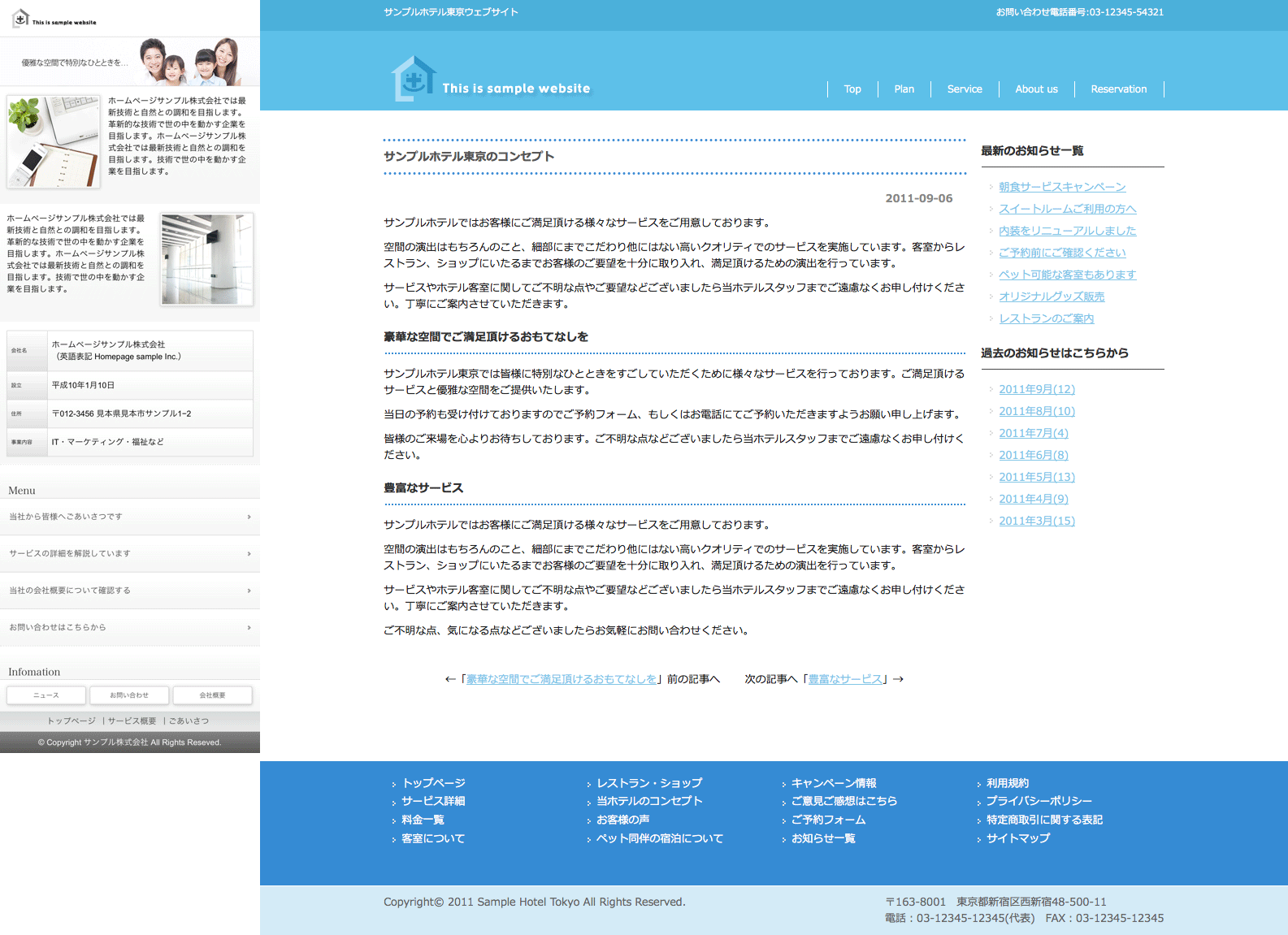Go to previous article 豪華な空間でご満足頂けるおもてなしを
This screenshot has height=935, width=1288.
[x=562, y=679]
